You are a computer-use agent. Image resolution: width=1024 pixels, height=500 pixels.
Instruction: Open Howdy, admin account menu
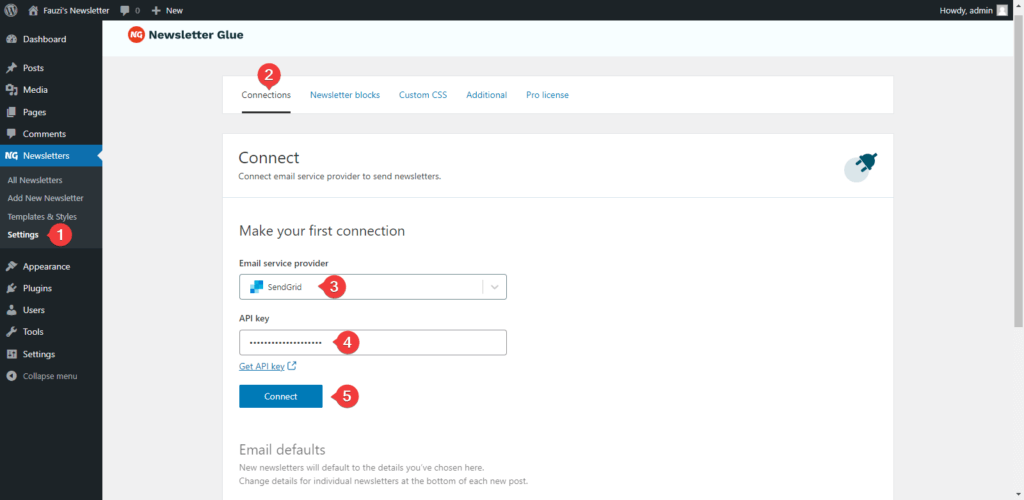click(x=974, y=10)
